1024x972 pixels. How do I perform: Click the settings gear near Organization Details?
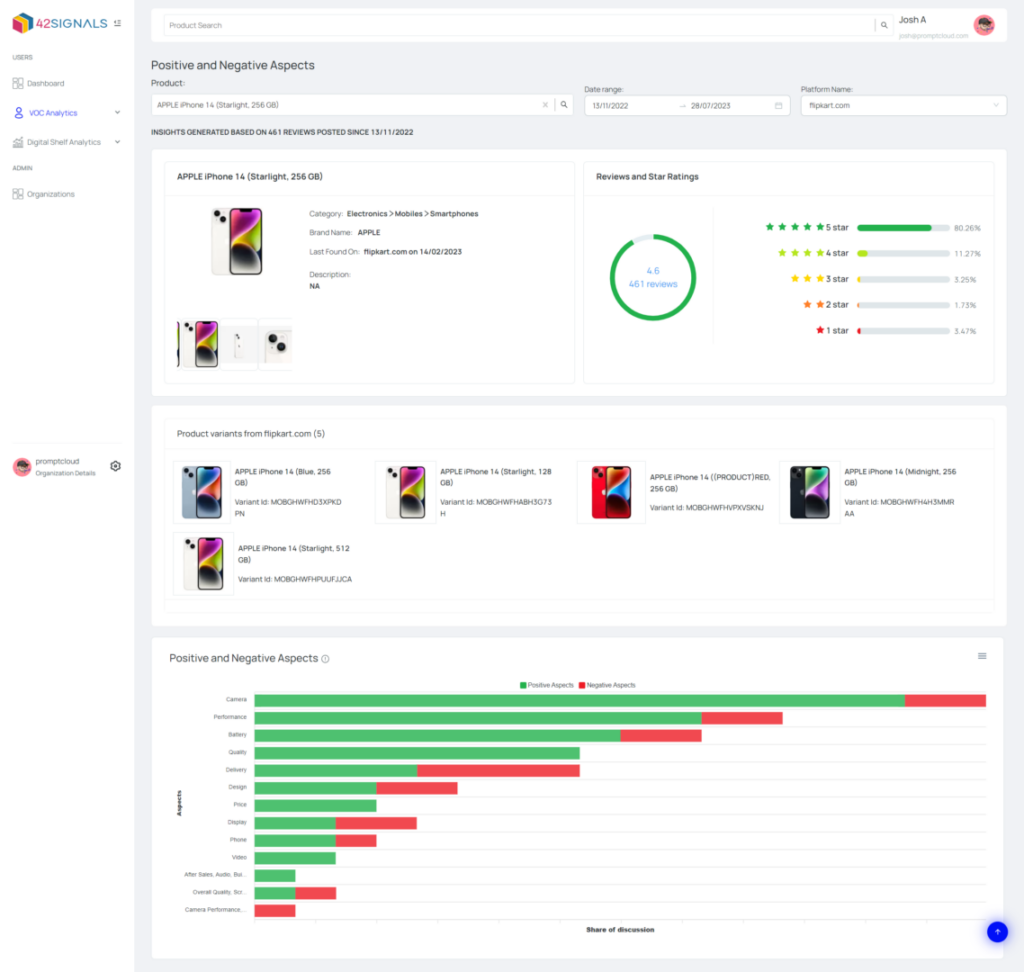(x=115, y=466)
